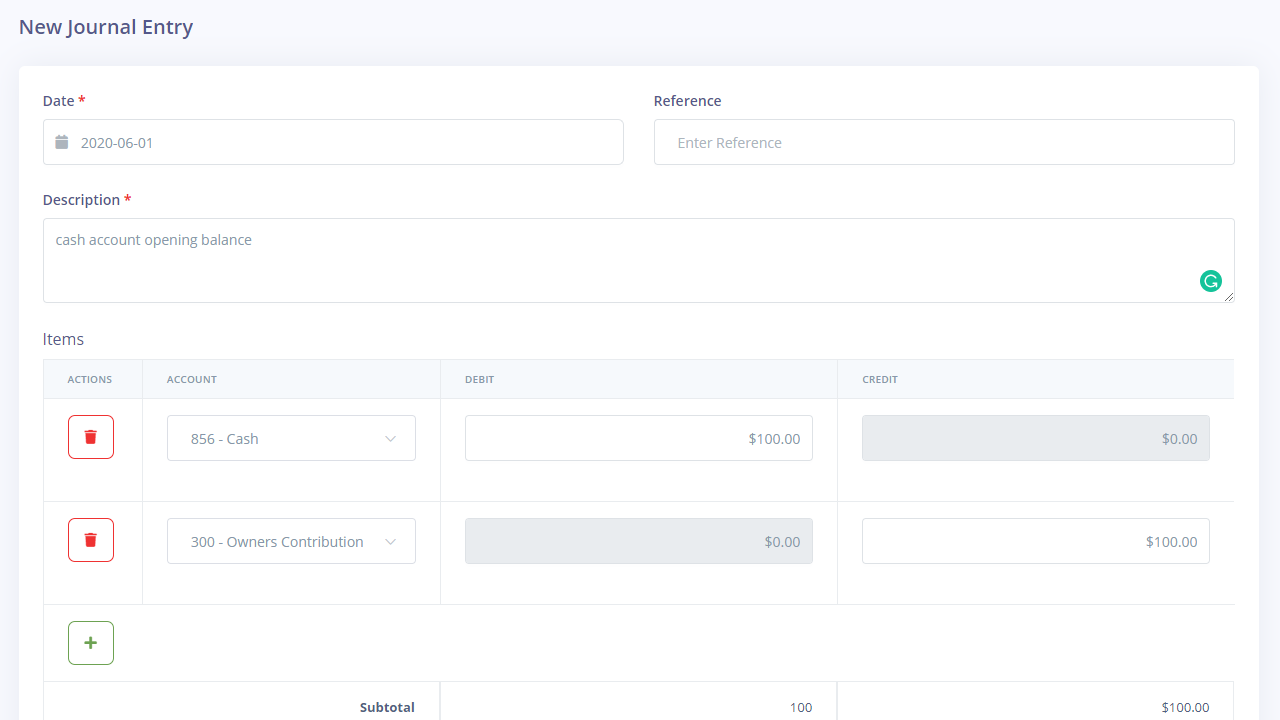Screen dimensions: 1280x720
Task: Open the 300 - Owners Contribution dropdown
Action: (x=291, y=541)
